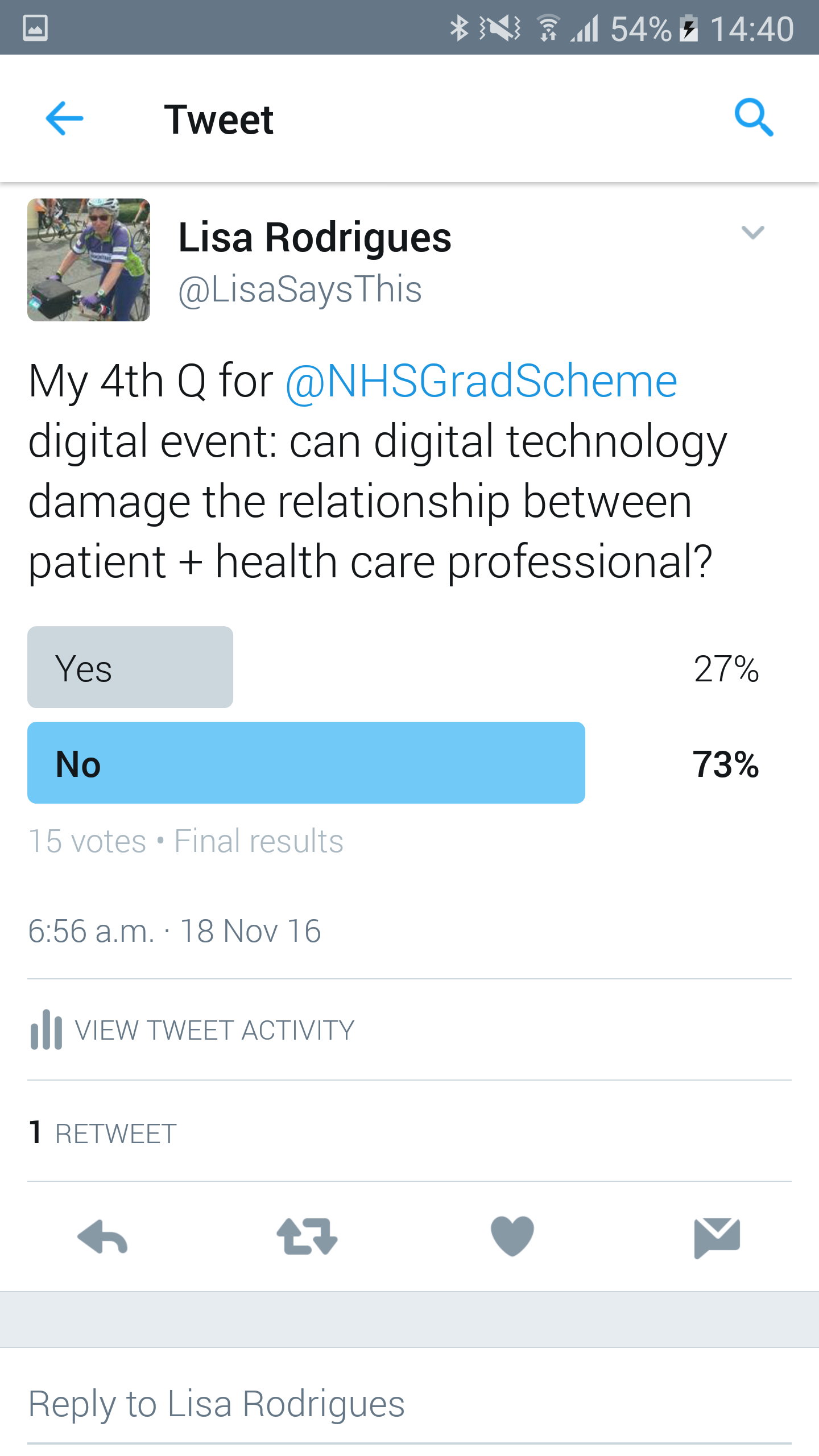Tap the No poll result bar
Screen dimensions: 819x1456
click(306, 763)
